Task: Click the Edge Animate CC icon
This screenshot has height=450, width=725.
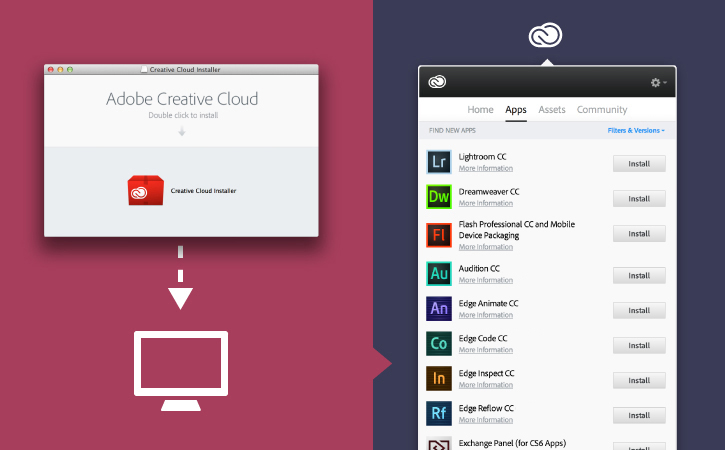Action: point(439,308)
